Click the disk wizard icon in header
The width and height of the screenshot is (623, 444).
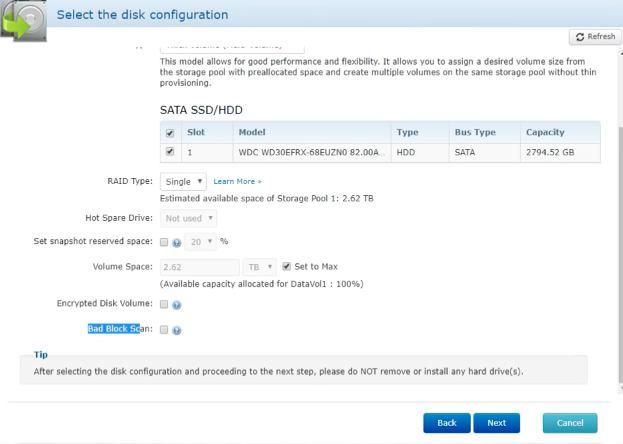click(x=22, y=18)
